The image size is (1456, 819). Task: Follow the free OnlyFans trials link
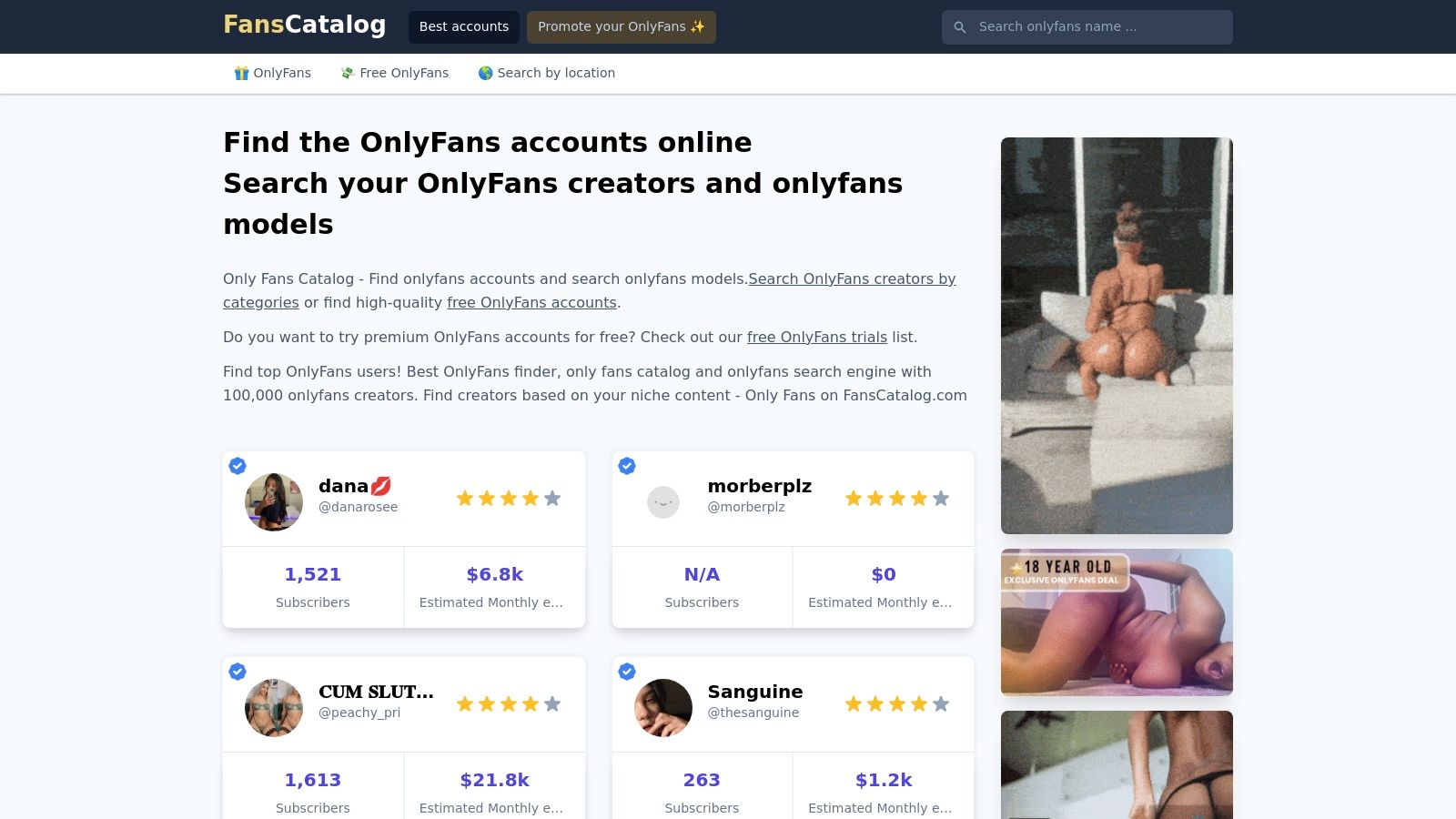(816, 337)
